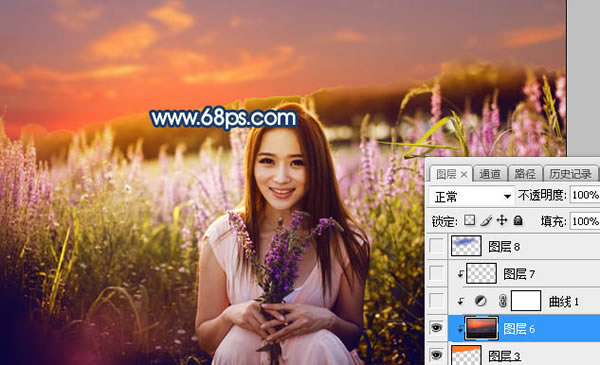Select the 图层 8 thumbnail
This screenshot has width=600, height=365.
(x=466, y=246)
